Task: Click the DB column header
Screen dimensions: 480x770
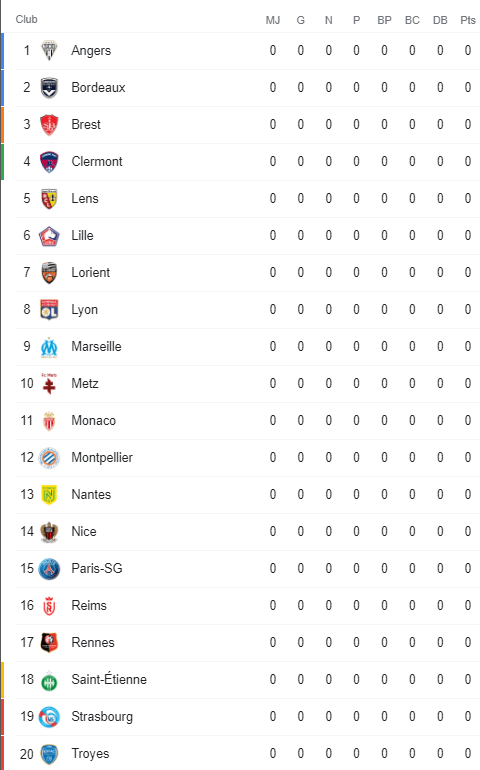Action: coord(440,20)
